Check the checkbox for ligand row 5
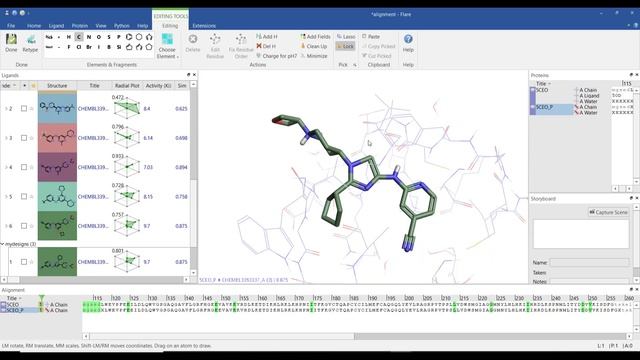The height and width of the screenshot is (360, 640). [x=24, y=196]
